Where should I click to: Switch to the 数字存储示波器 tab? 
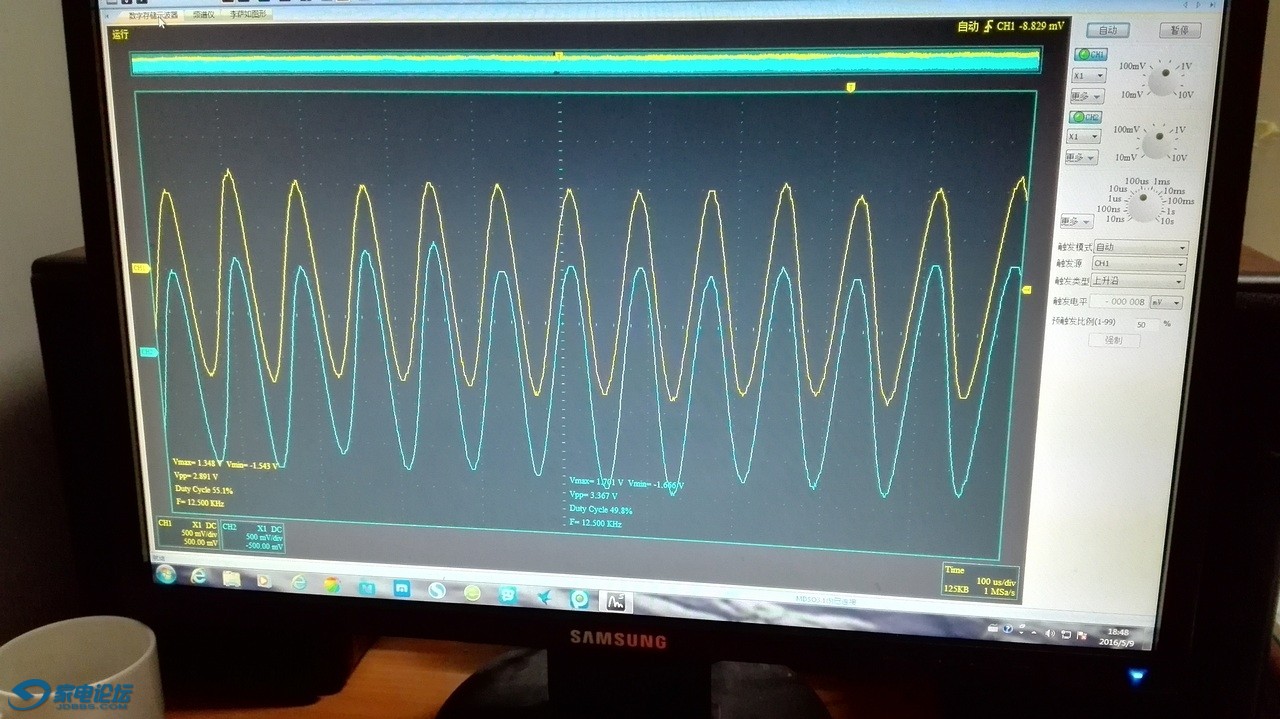coord(153,15)
